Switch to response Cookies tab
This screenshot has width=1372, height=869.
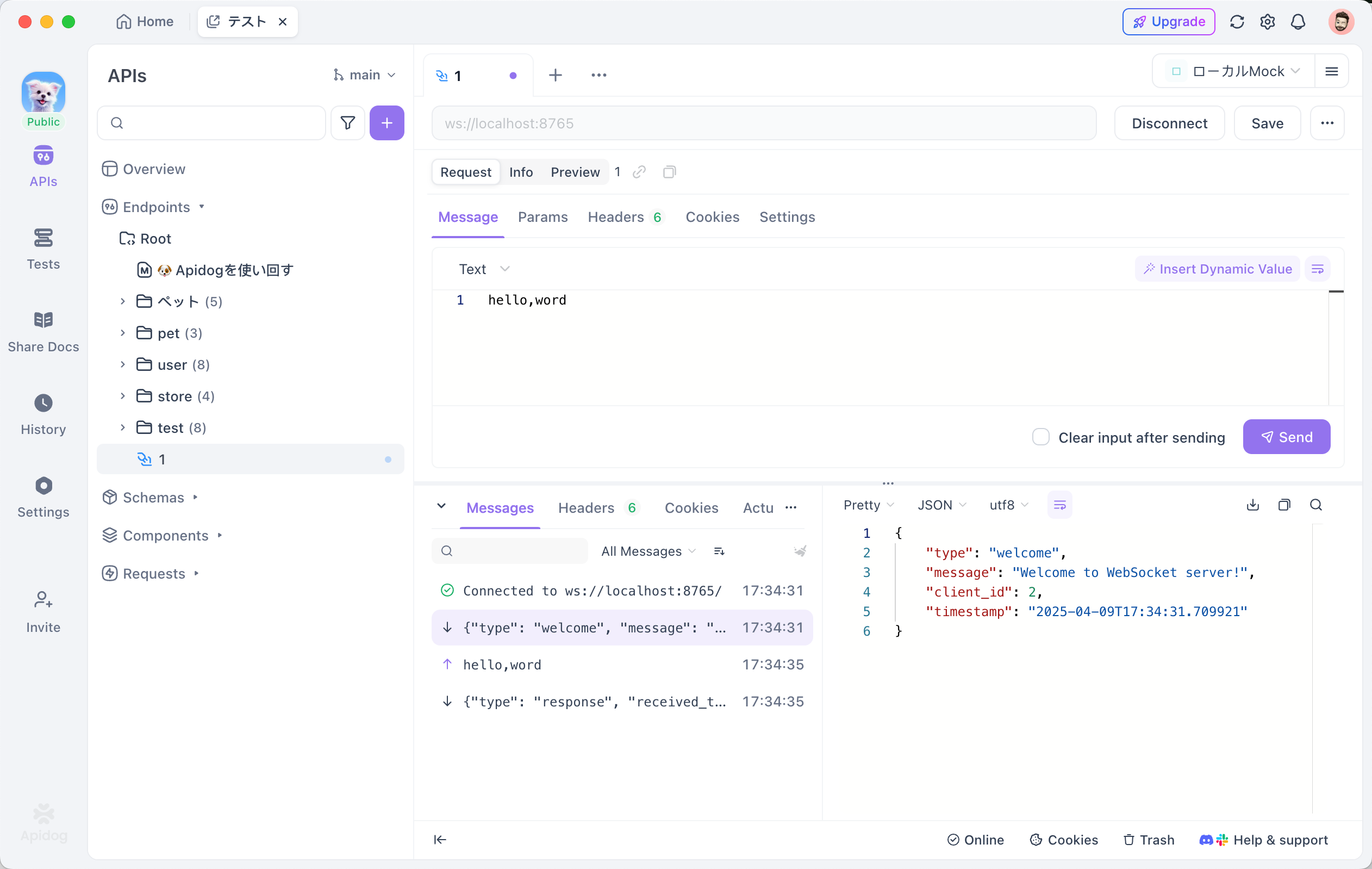coord(691,508)
